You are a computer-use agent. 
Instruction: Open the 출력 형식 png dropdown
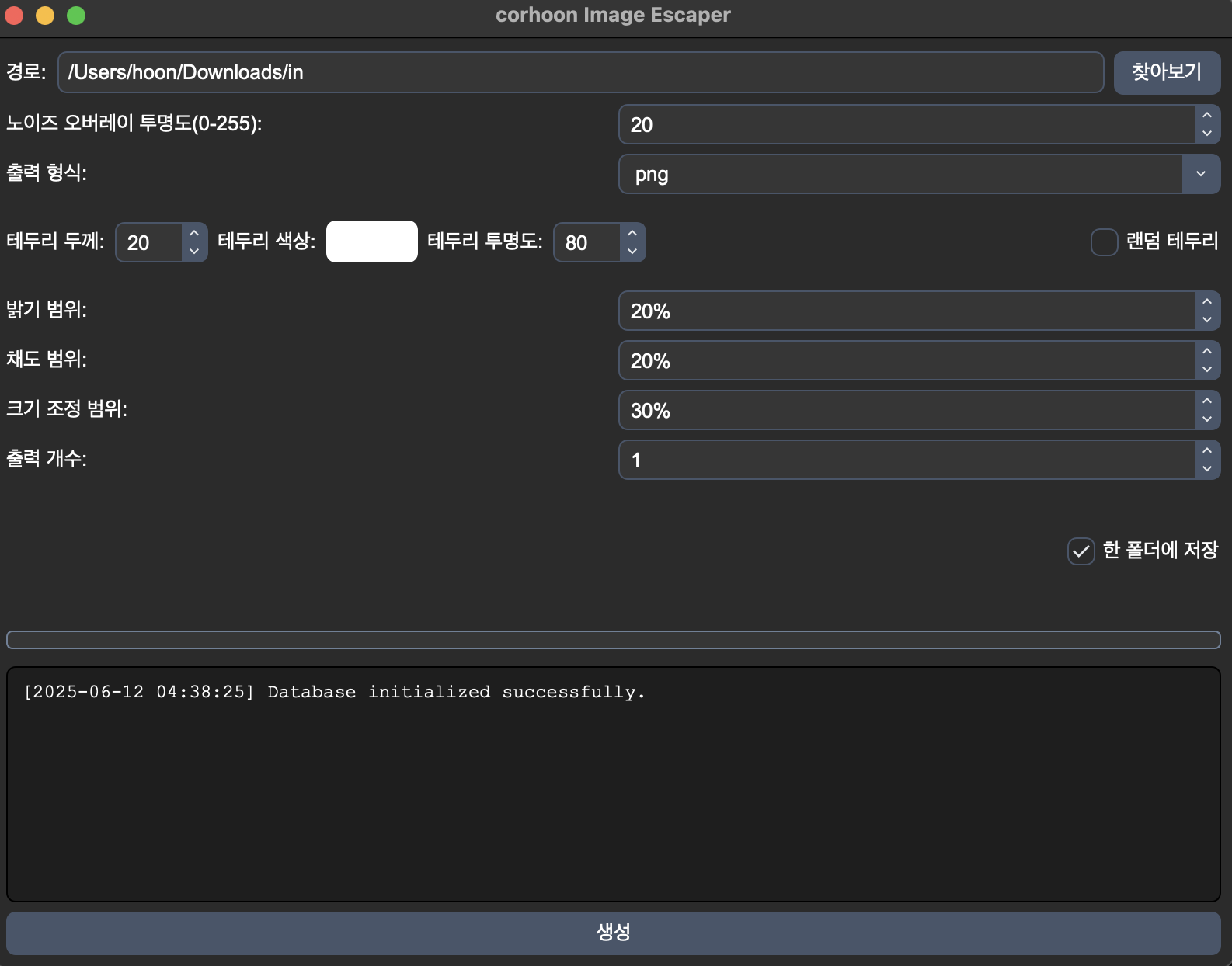pos(901,175)
